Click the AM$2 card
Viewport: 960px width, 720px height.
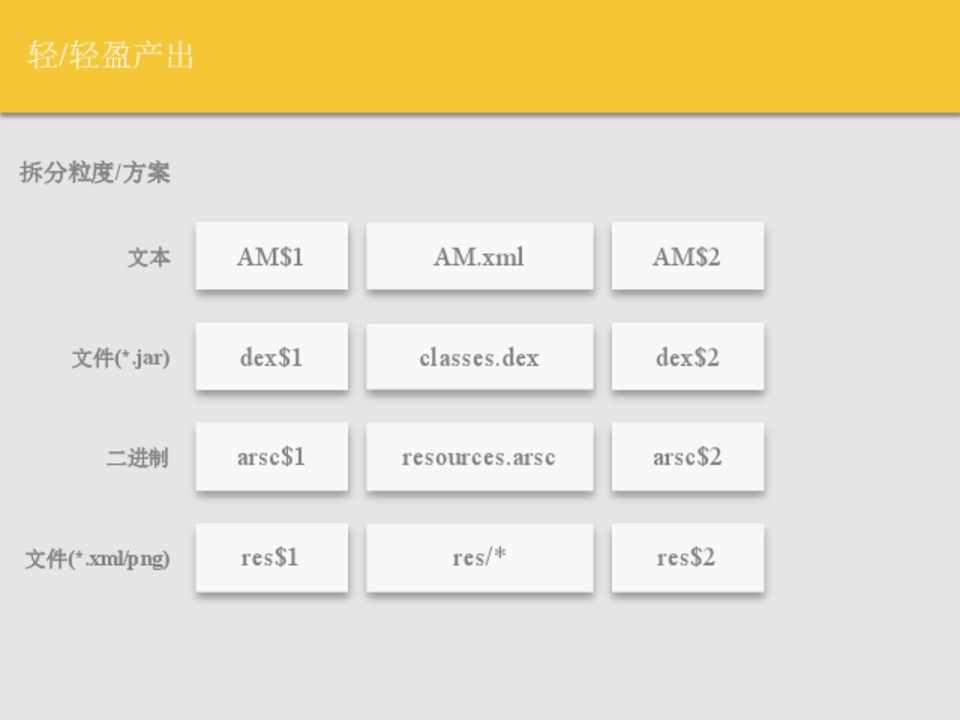click(687, 257)
